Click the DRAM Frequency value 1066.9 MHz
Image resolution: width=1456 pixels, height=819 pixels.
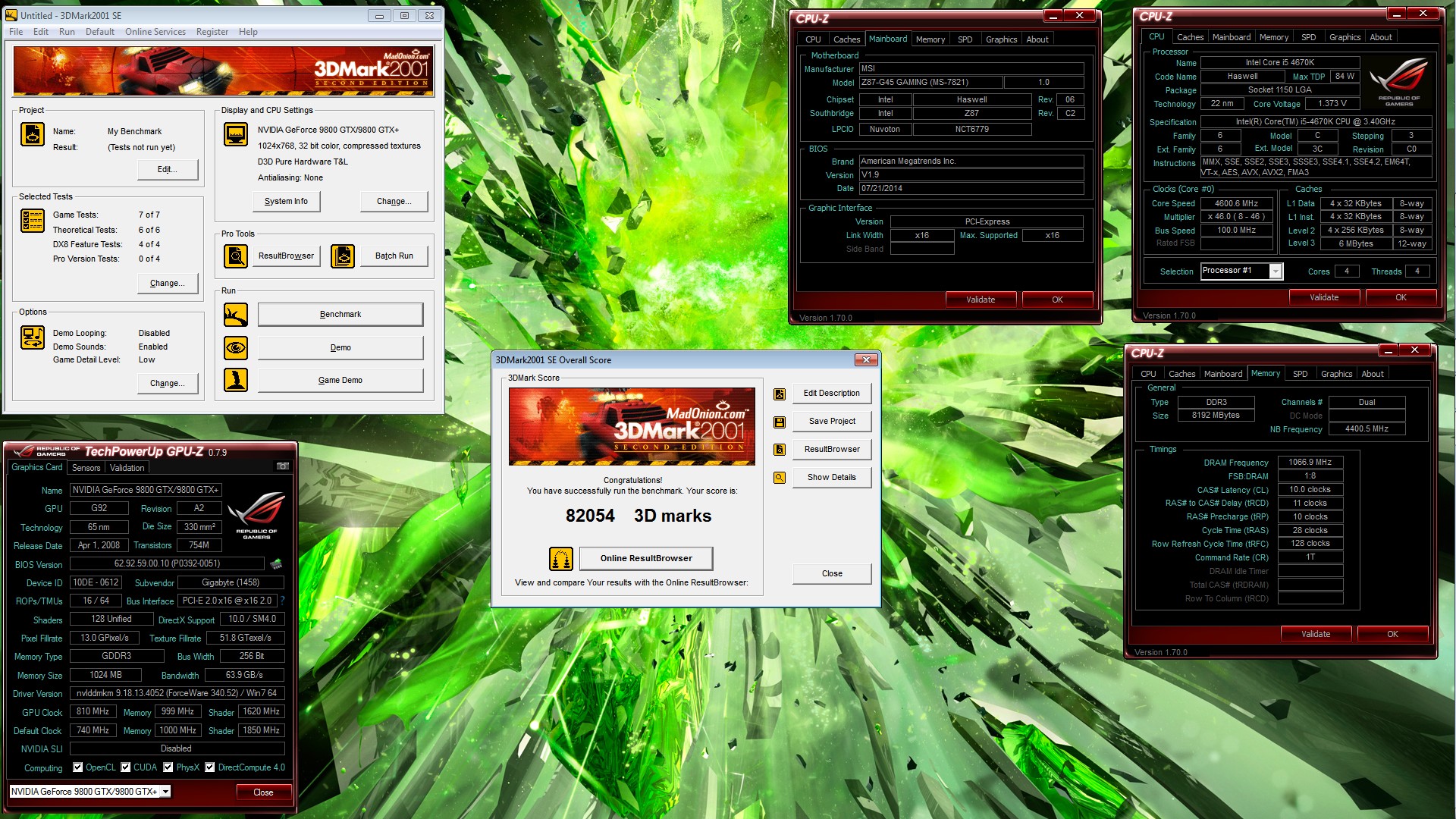tap(1310, 462)
